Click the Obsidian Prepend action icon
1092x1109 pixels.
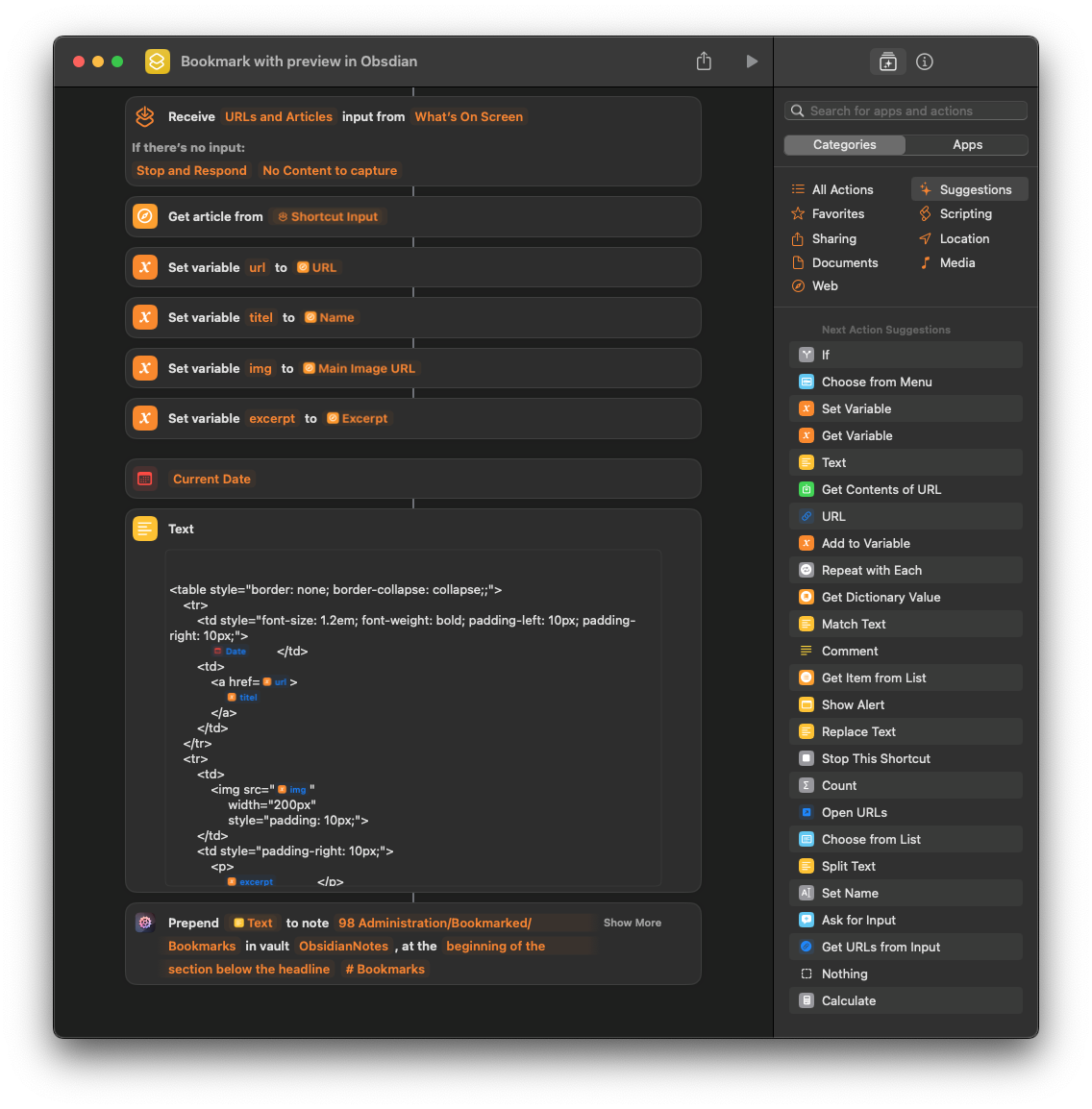(x=145, y=923)
